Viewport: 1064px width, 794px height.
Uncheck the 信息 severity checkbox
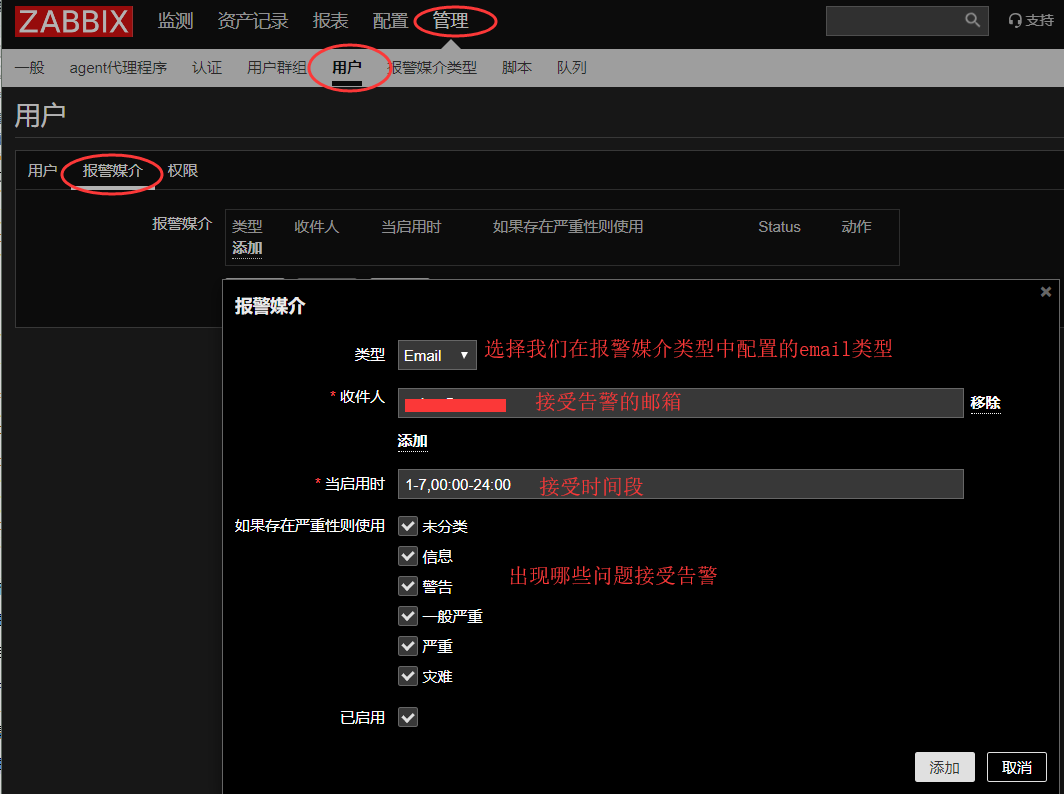408,556
